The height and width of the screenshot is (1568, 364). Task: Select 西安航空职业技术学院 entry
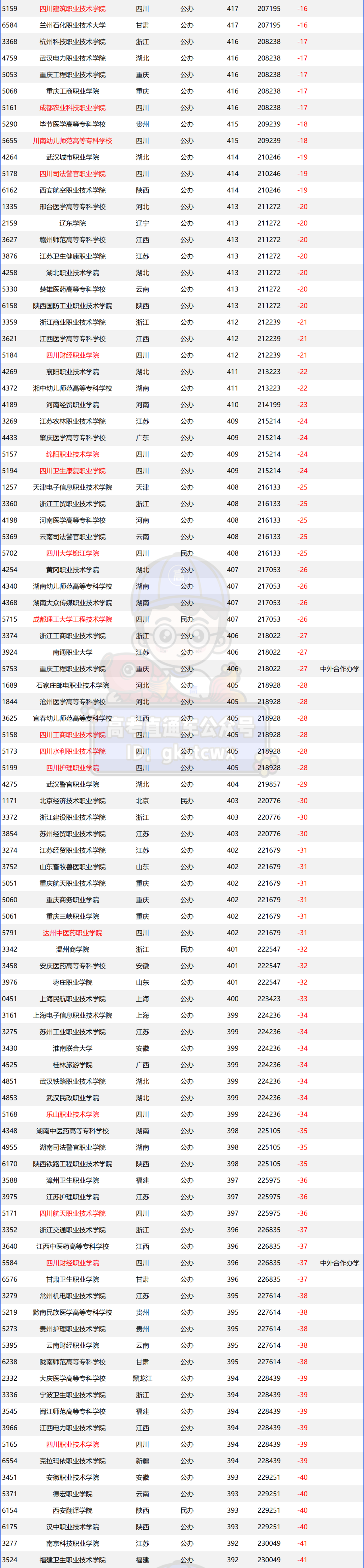(x=72, y=190)
